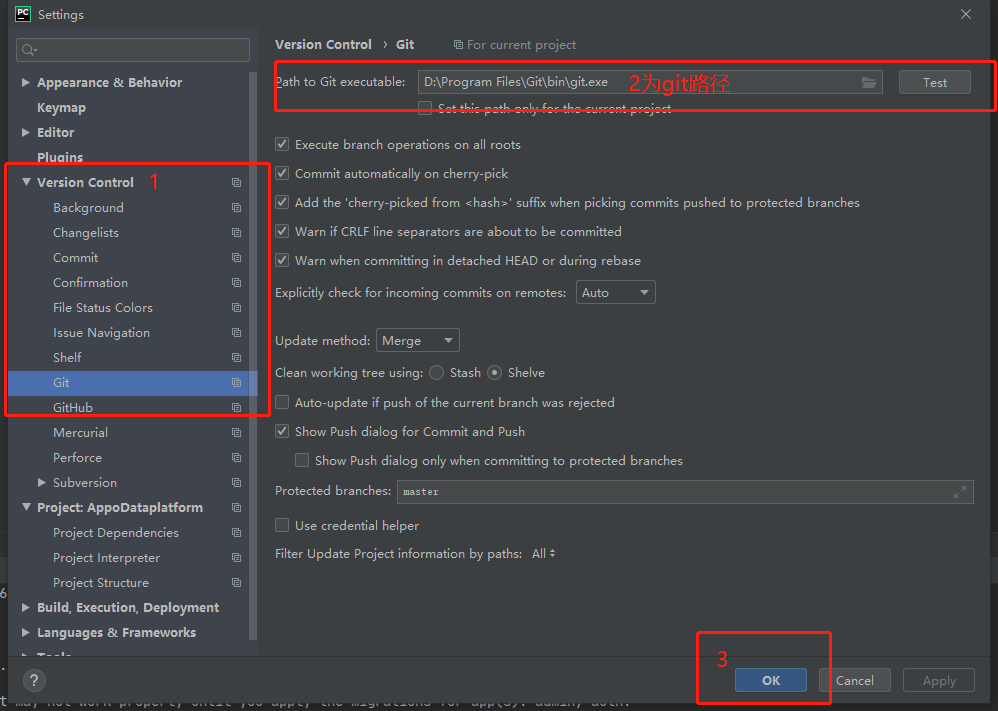Select GitHub under Version Control
Viewport: 998px width, 711px height.
pyautogui.click(x=73, y=407)
